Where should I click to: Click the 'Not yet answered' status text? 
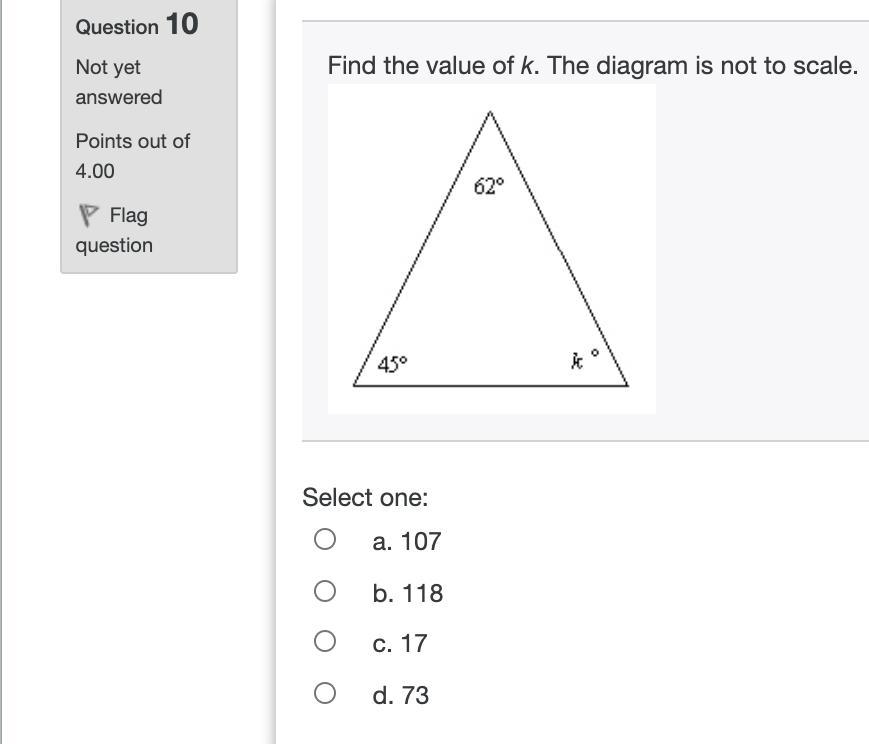(x=118, y=82)
